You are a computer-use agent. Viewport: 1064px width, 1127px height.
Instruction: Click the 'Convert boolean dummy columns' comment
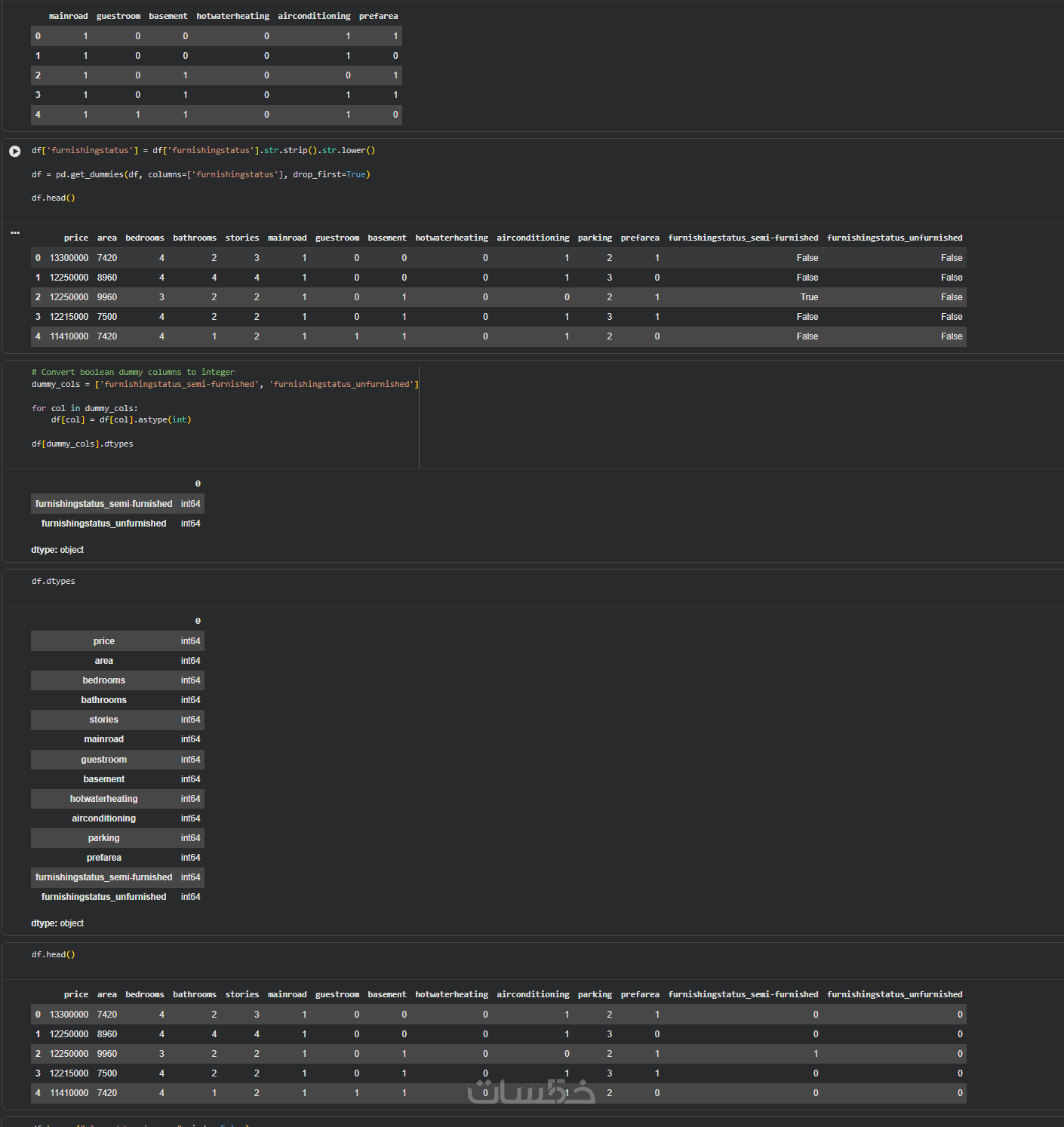tap(133, 372)
